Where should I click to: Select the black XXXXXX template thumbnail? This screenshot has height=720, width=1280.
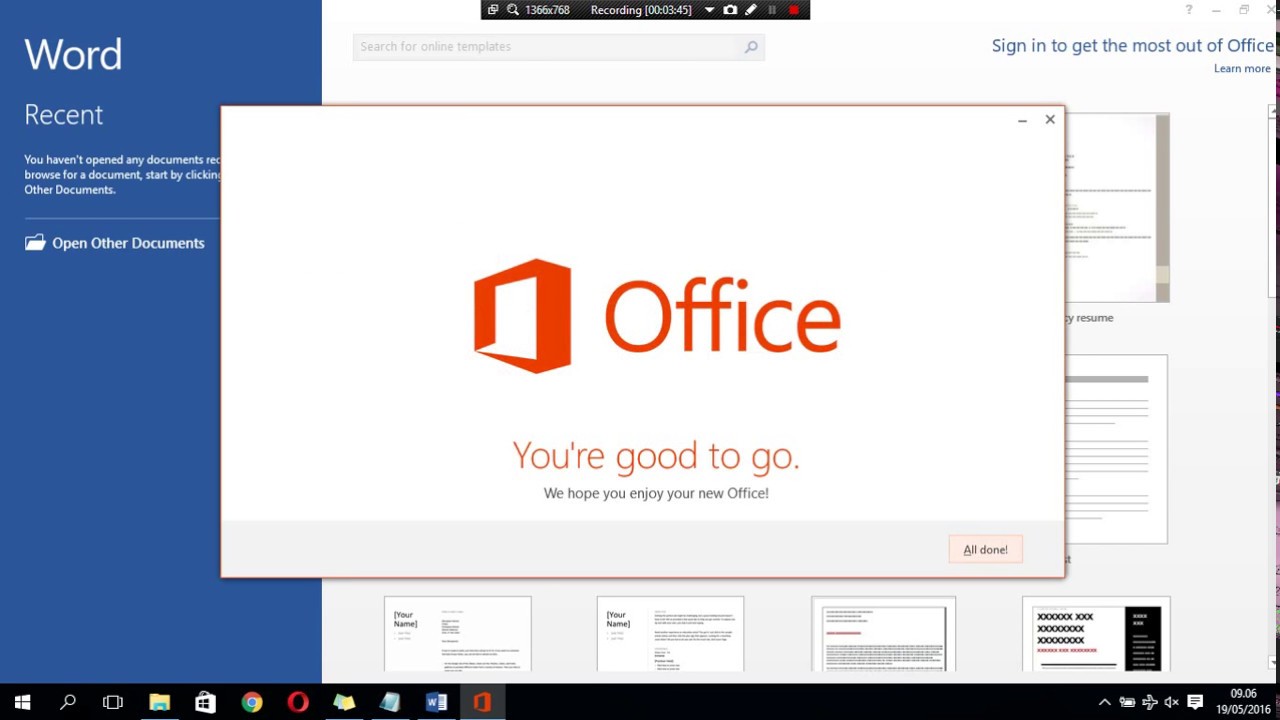[1096, 634]
